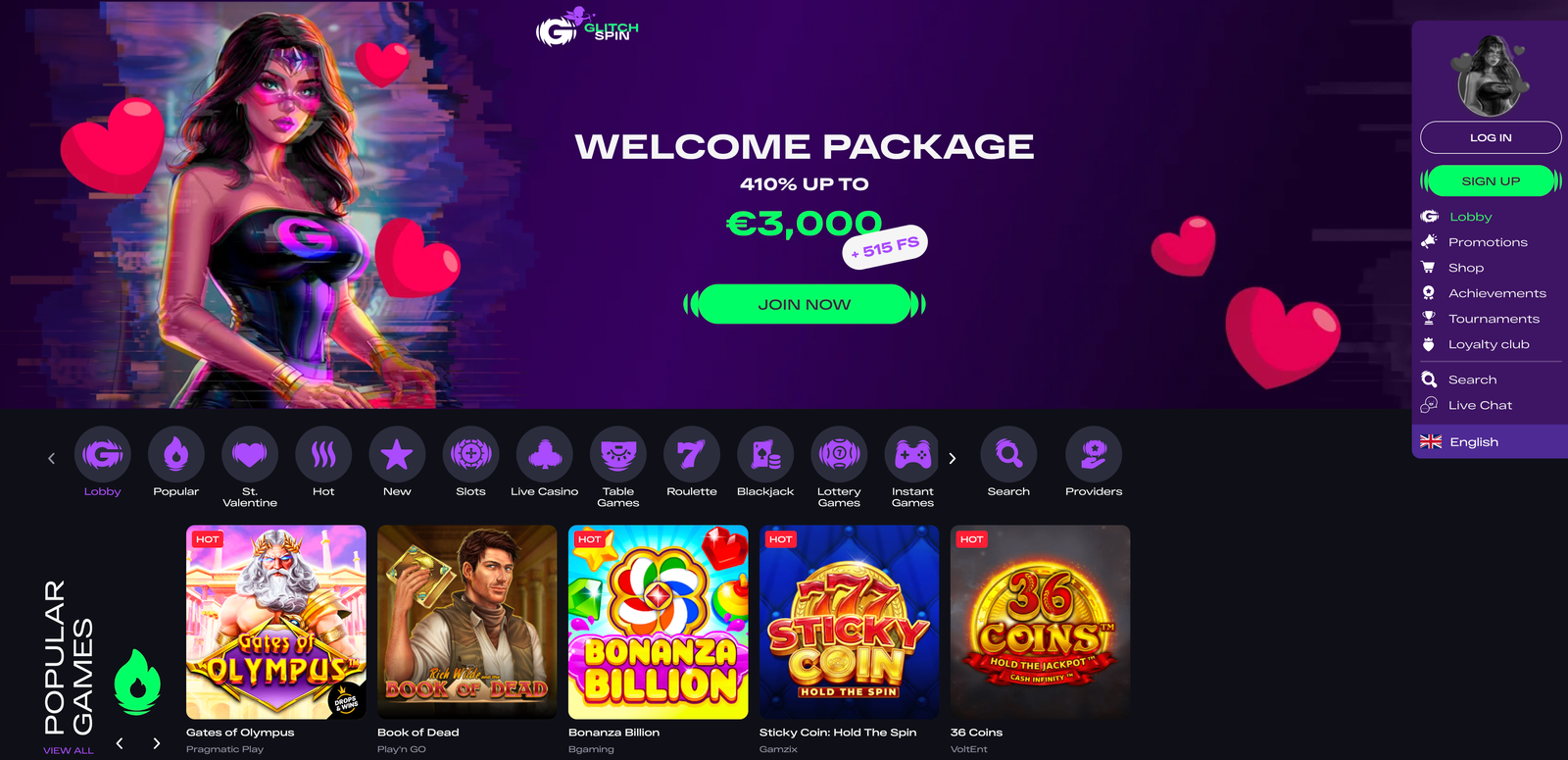Open the Bonanza Billion game thumbnail
The image size is (1568, 760).
(659, 622)
